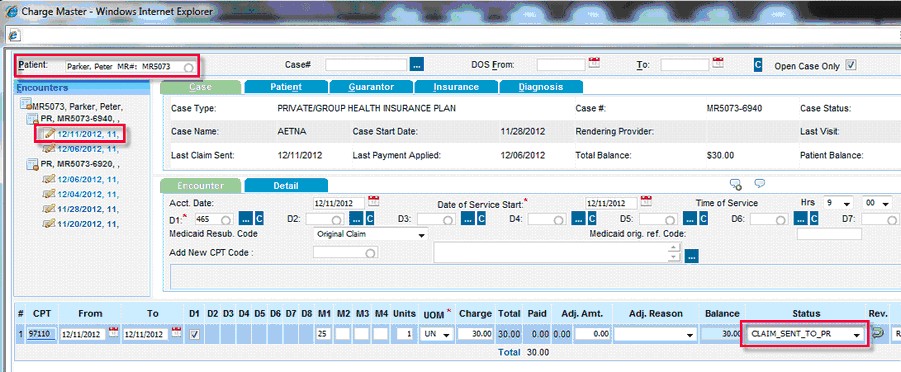This screenshot has width=901, height=372.
Task: Open the Case# lookup ellipsis button
Action: click(x=417, y=64)
